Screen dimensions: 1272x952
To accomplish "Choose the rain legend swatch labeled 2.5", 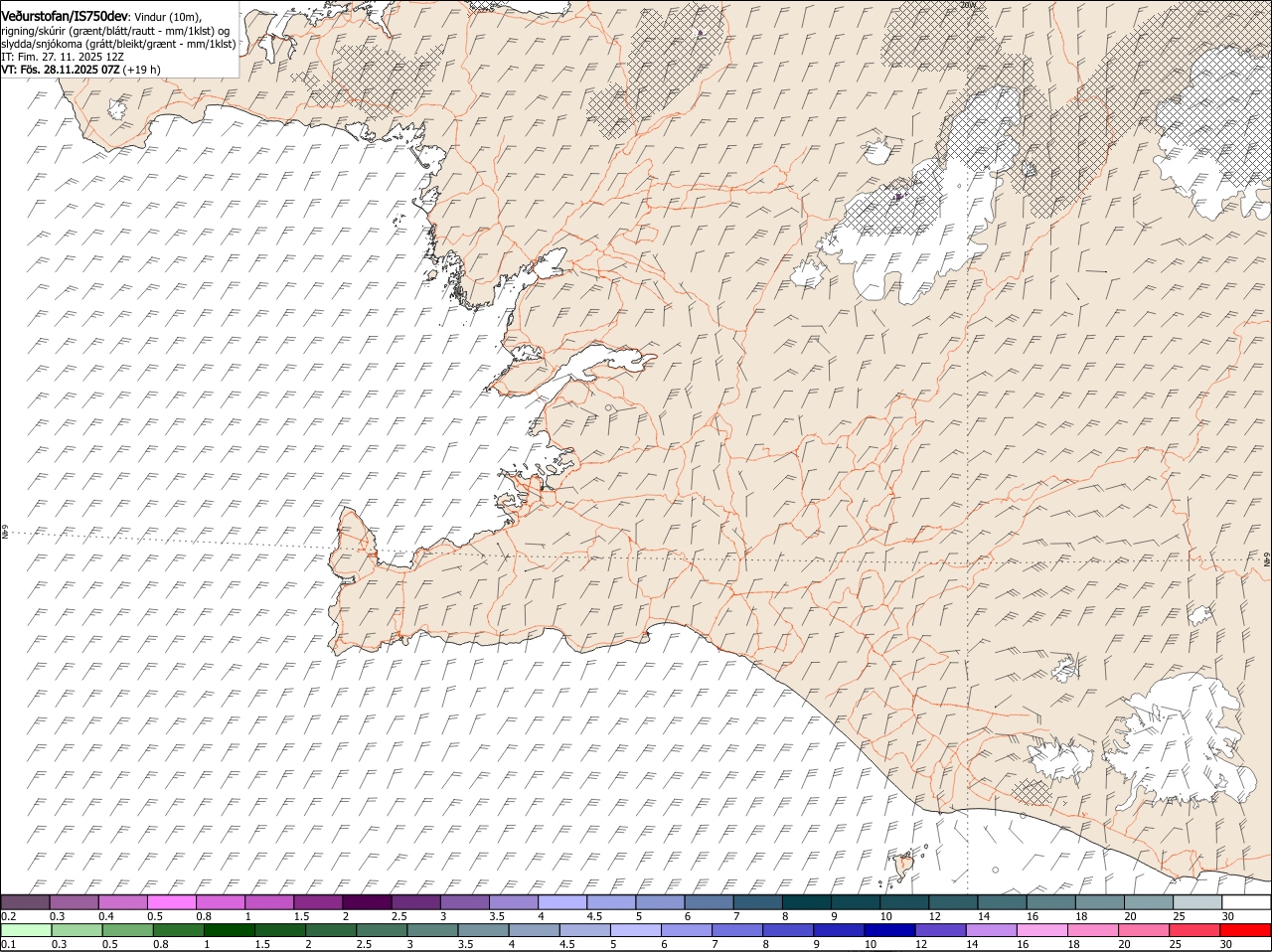I will 382,930.
